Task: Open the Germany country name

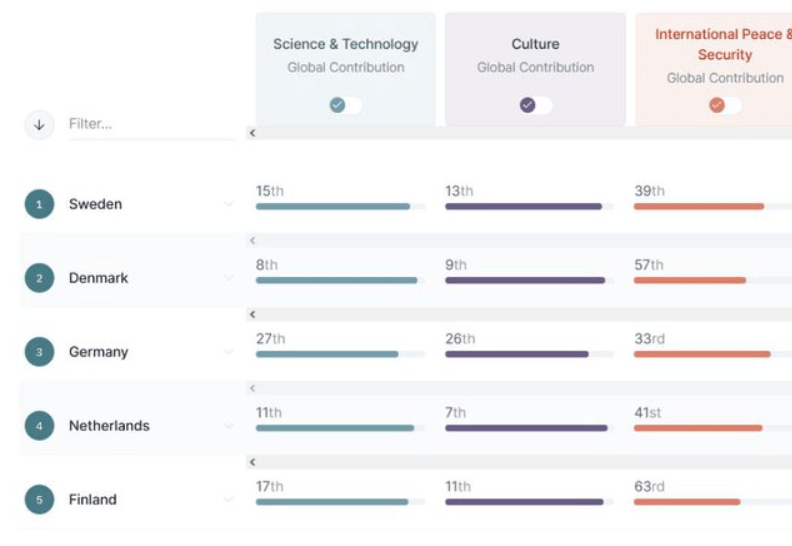Action: pyautogui.click(x=98, y=352)
